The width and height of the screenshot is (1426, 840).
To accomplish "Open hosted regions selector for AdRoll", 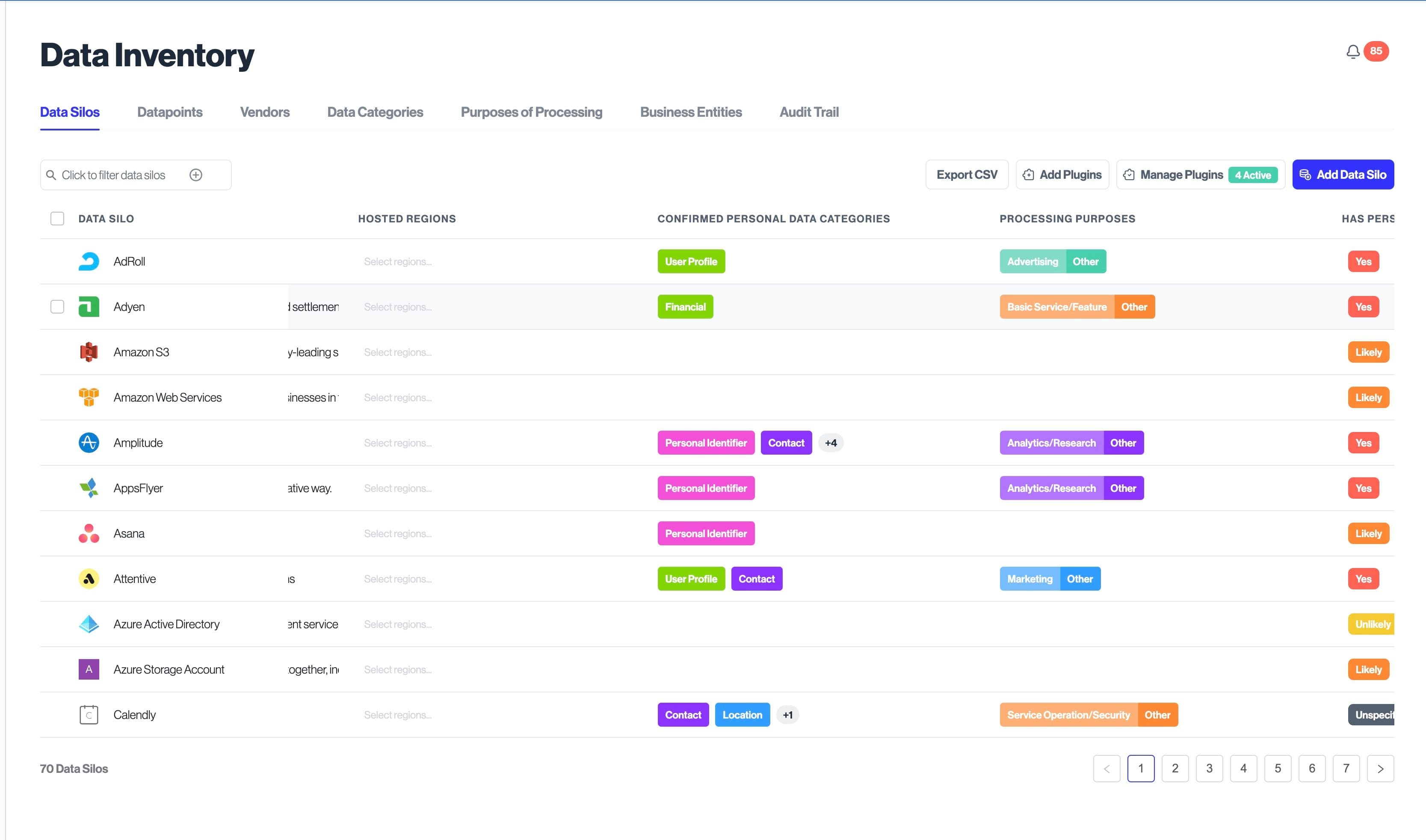I will pos(398,261).
